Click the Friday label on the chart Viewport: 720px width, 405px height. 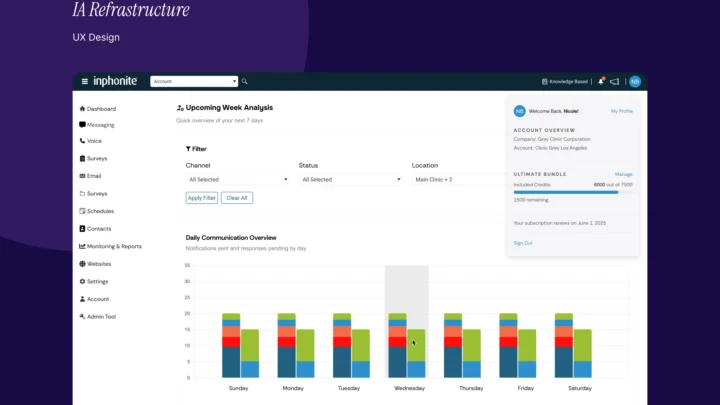pyautogui.click(x=526, y=388)
